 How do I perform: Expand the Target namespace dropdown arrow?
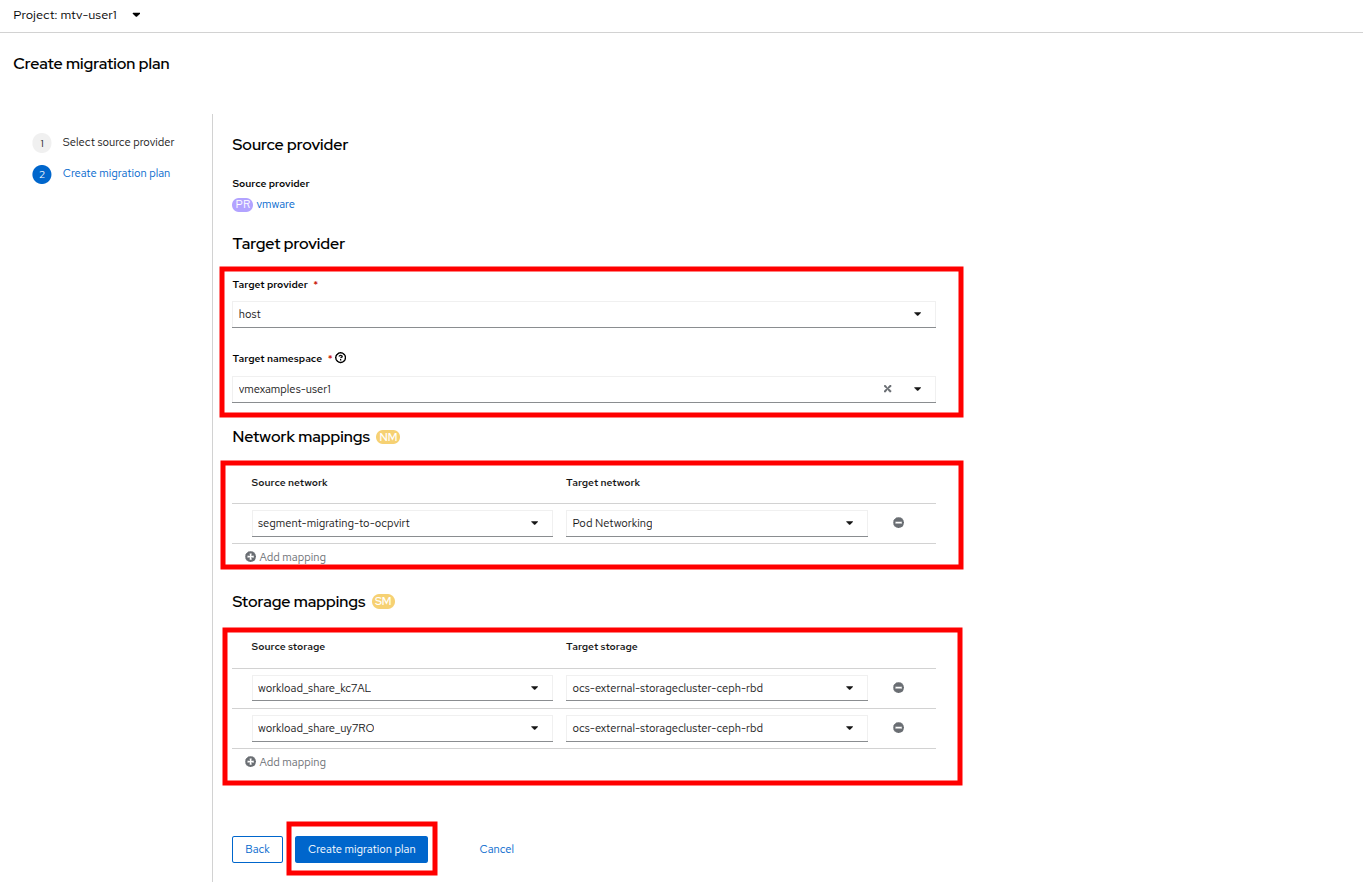pos(917,389)
